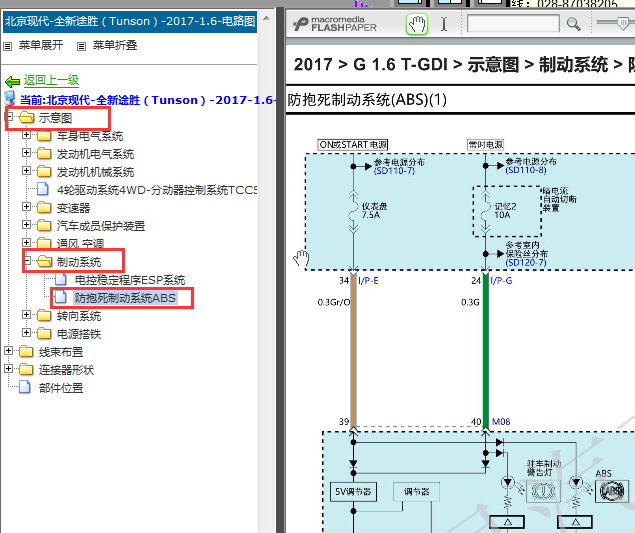Click the parking brake warning lamp symbol
This screenshot has height=533, width=635.
[x=543, y=491]
